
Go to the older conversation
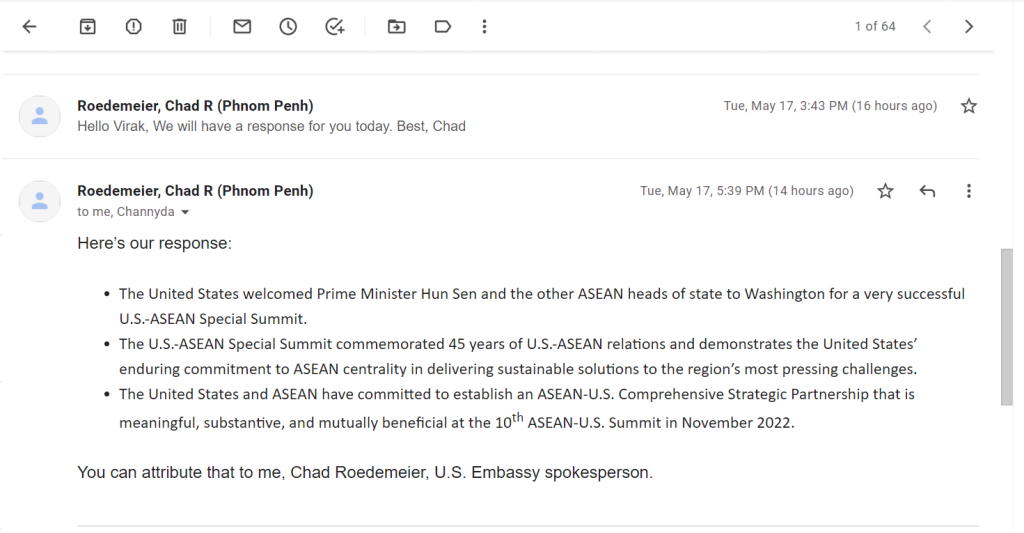pyautogui.click(x=968, y=27)
